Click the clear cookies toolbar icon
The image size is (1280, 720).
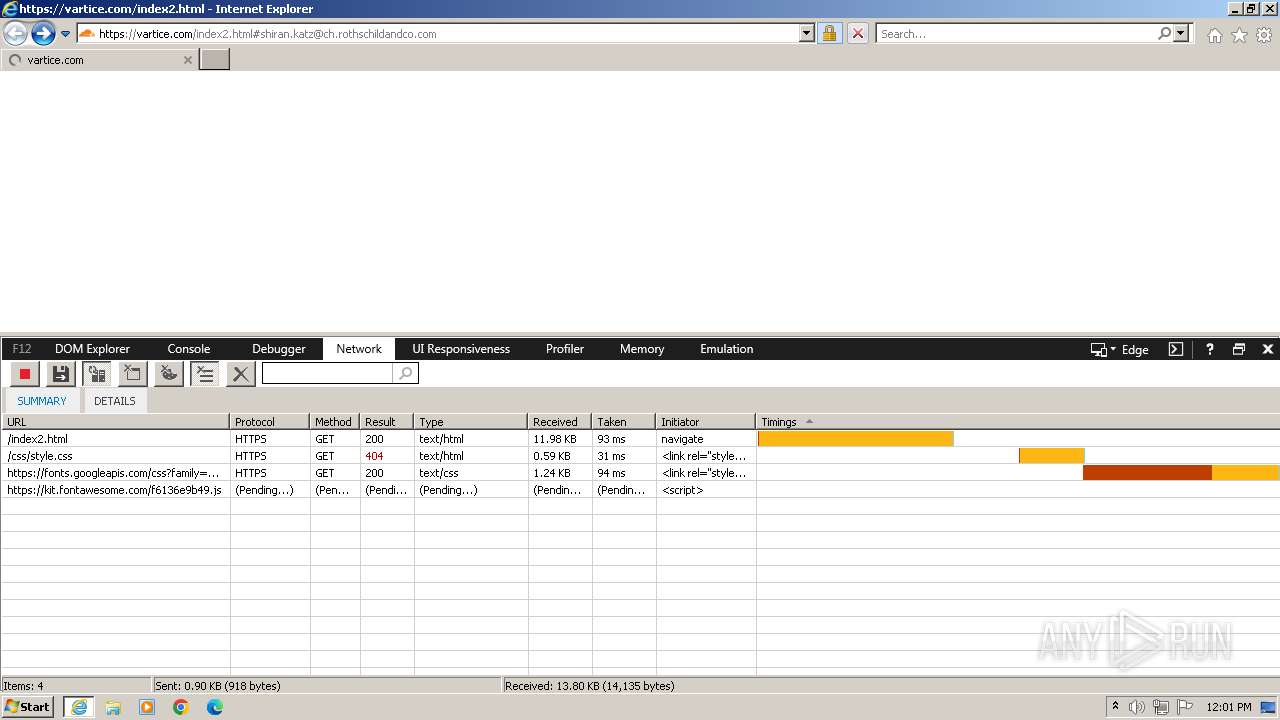pyautogui.click(x=169, y=374)
